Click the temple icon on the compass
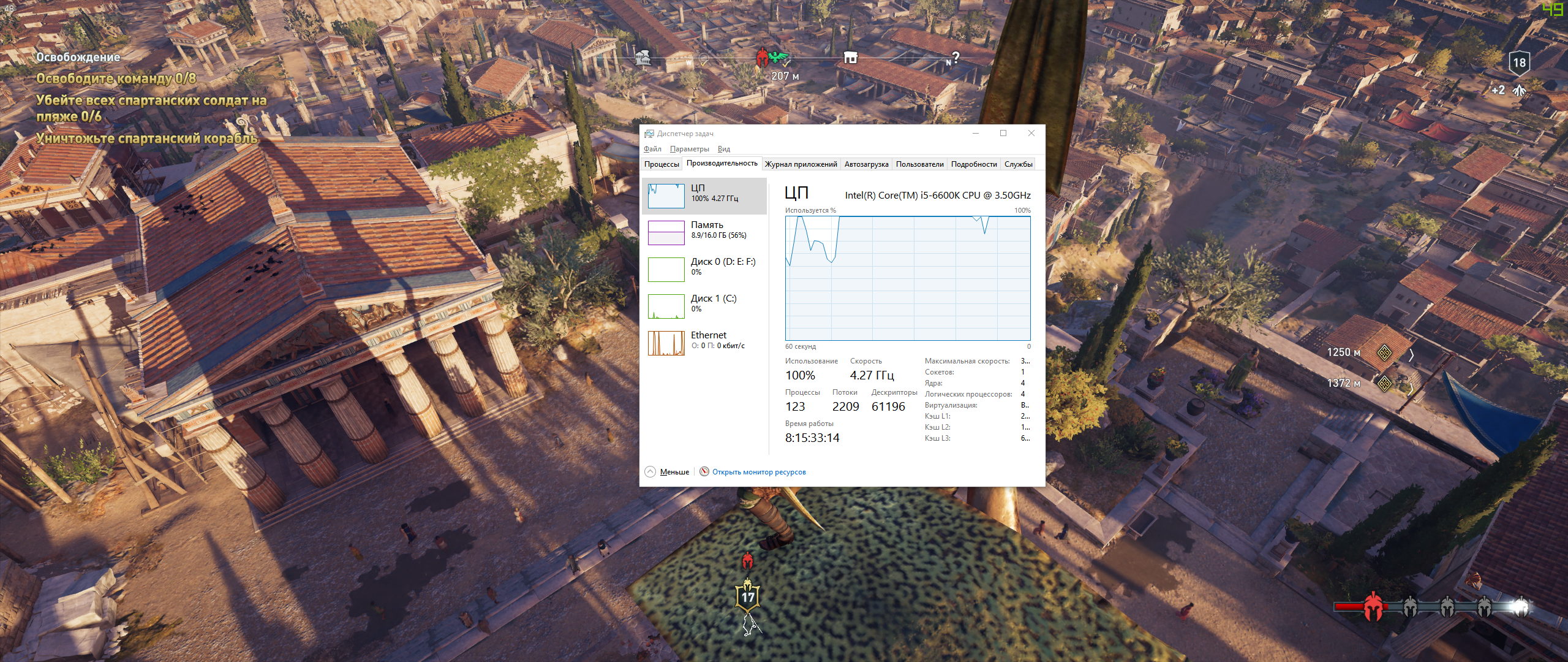This screenshot has height=662, width=1568. 641,58
